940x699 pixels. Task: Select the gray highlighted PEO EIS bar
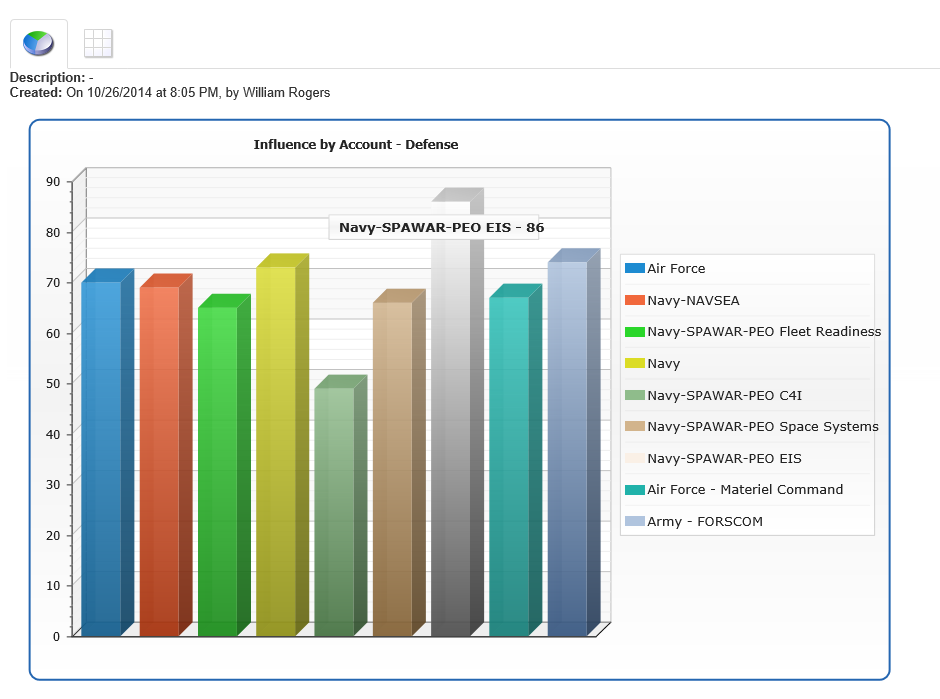click(450, 430)
